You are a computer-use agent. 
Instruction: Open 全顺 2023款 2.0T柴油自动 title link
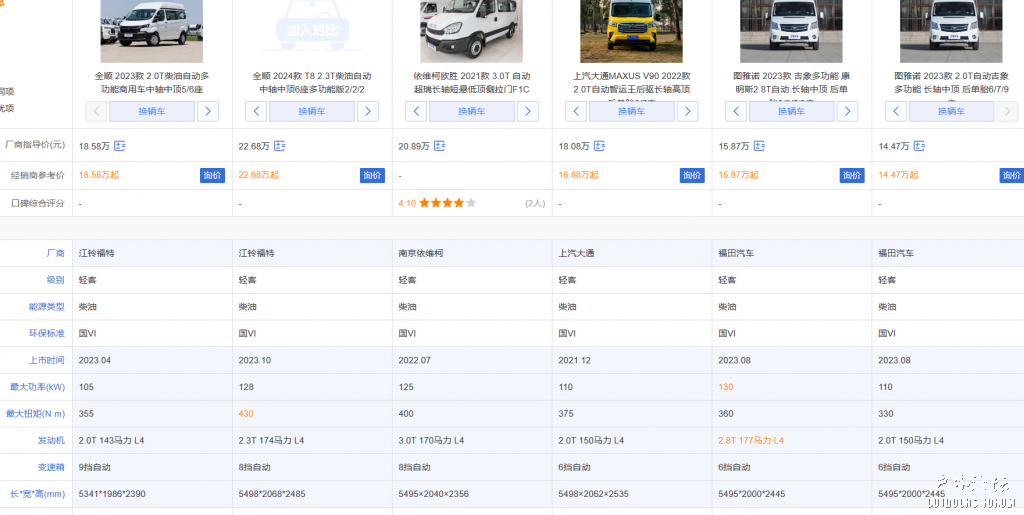(152, 83)
